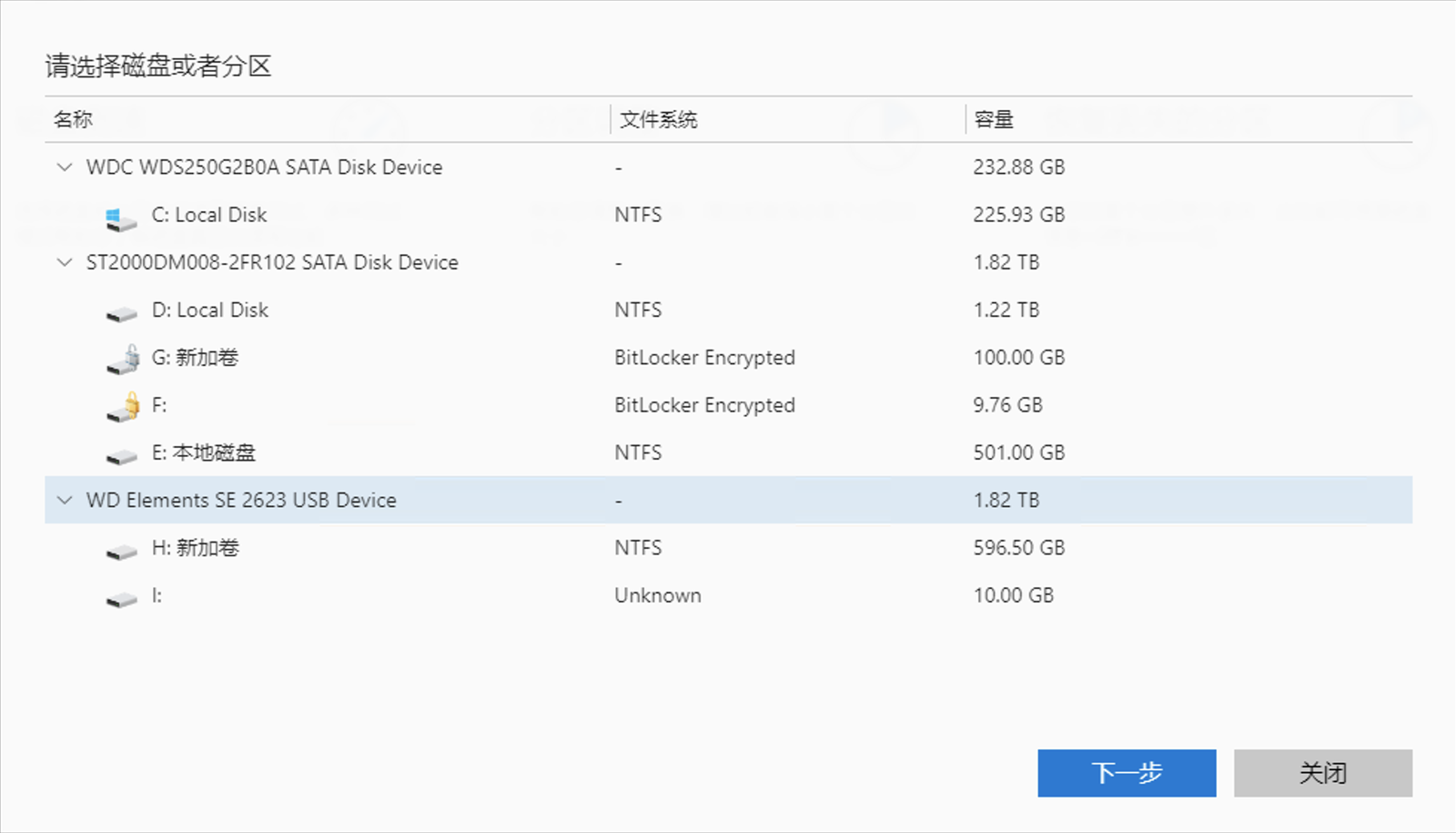This screenshot has height=833, width=1456.
Task: Click BitLocker Encrypted in the F: row
Action: (705, 405)
